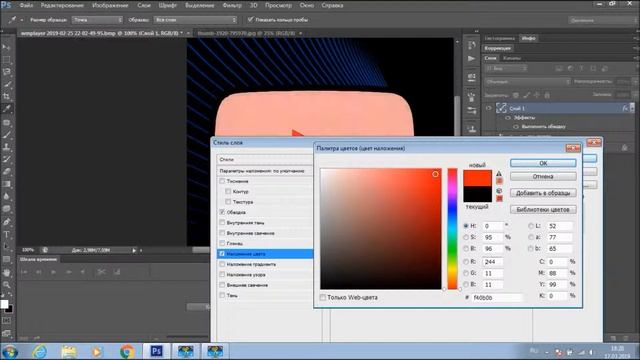
Task: Toggle the Внутренняя тень checkbox
Action: point(222,222)
